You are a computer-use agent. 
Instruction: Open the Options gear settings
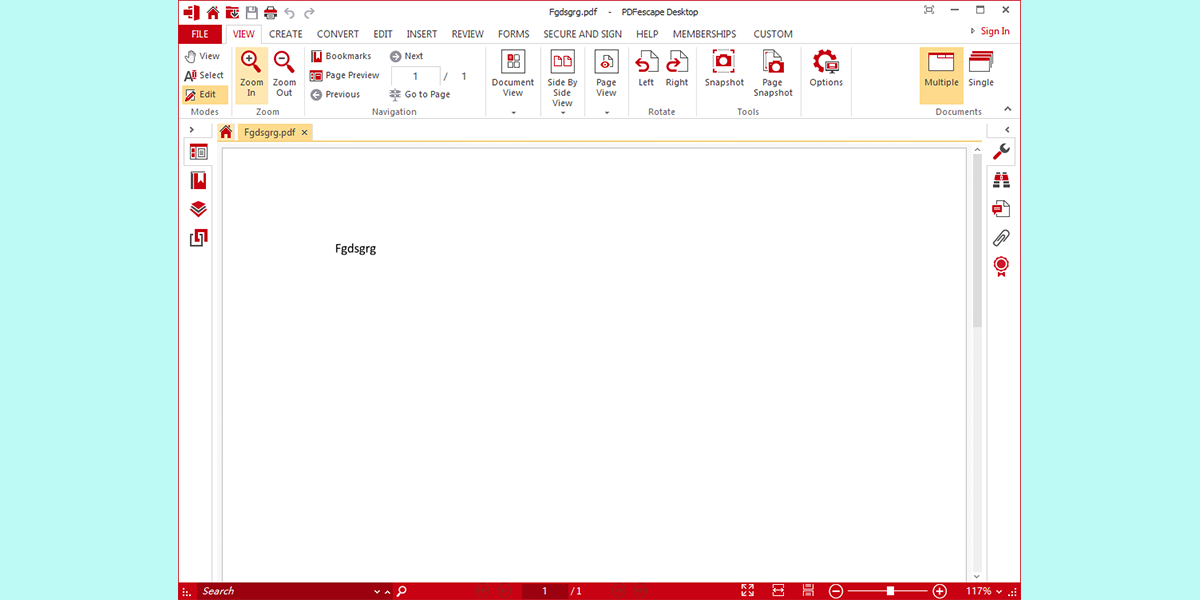[x=826, y=64]
